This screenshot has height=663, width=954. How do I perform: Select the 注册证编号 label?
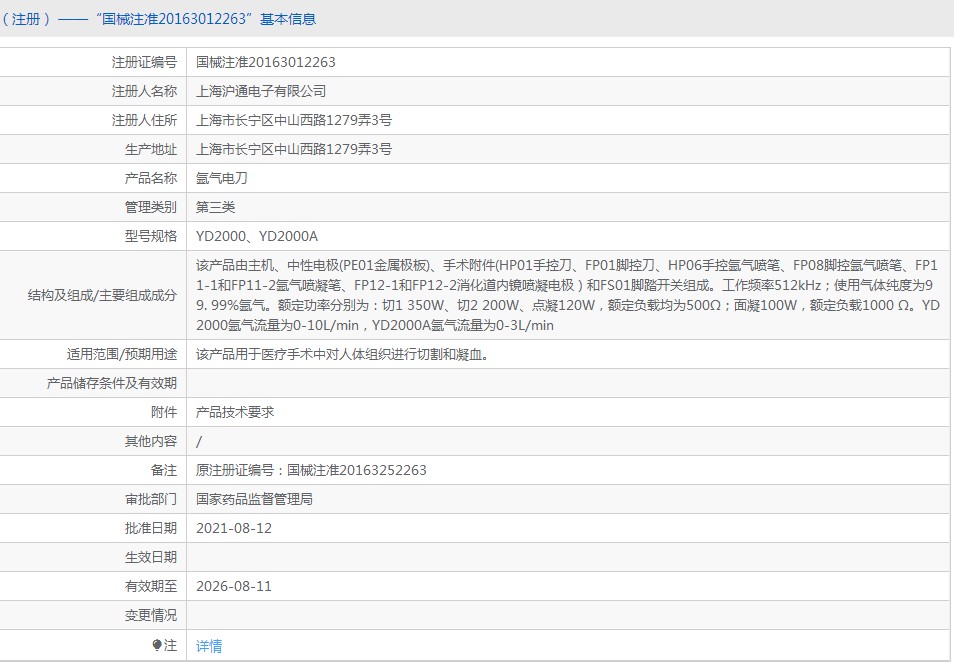[x=144, y=62]
